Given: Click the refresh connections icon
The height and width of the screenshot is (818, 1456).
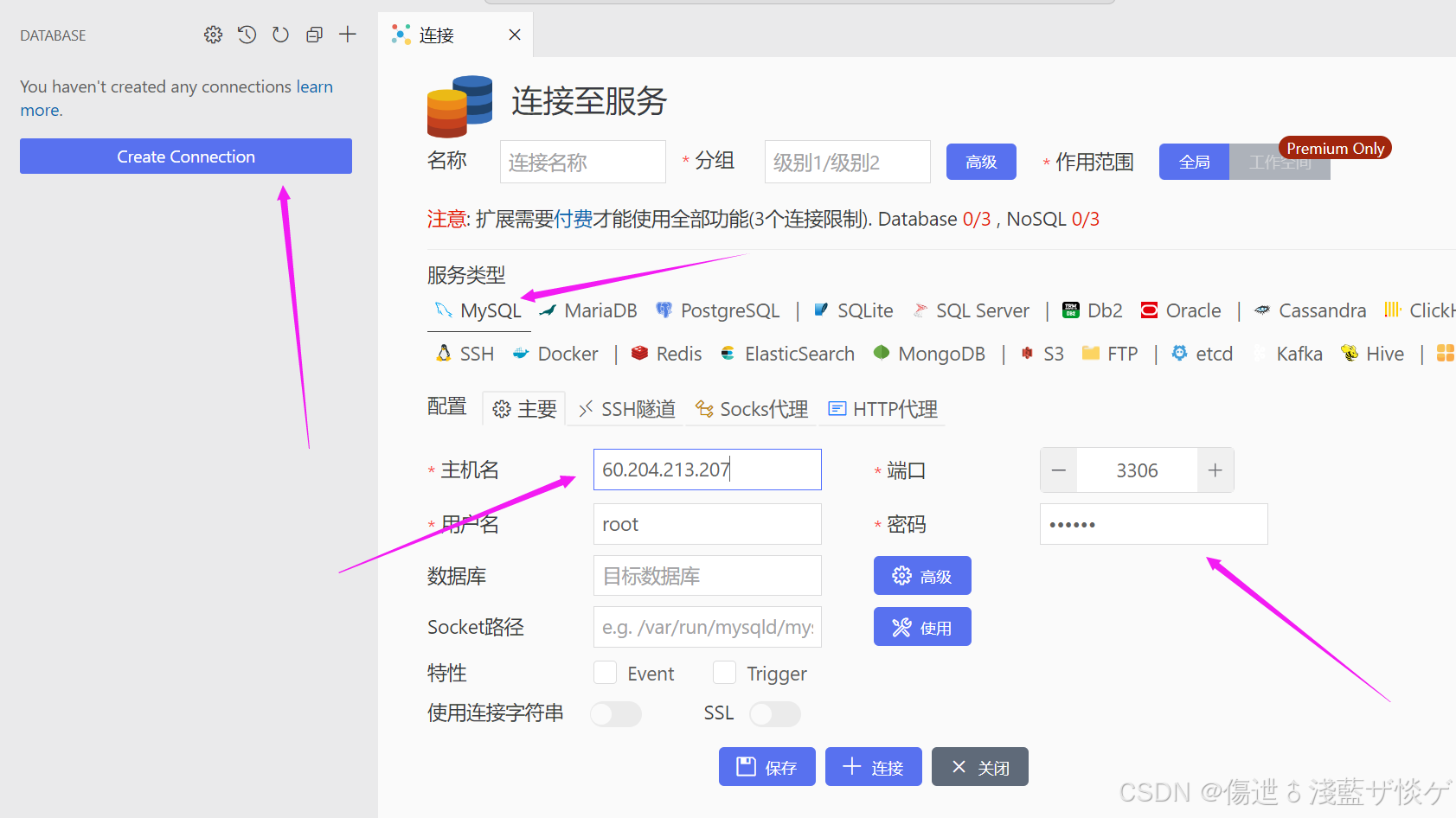Looking at the screenshot, I should pos(280,35).
